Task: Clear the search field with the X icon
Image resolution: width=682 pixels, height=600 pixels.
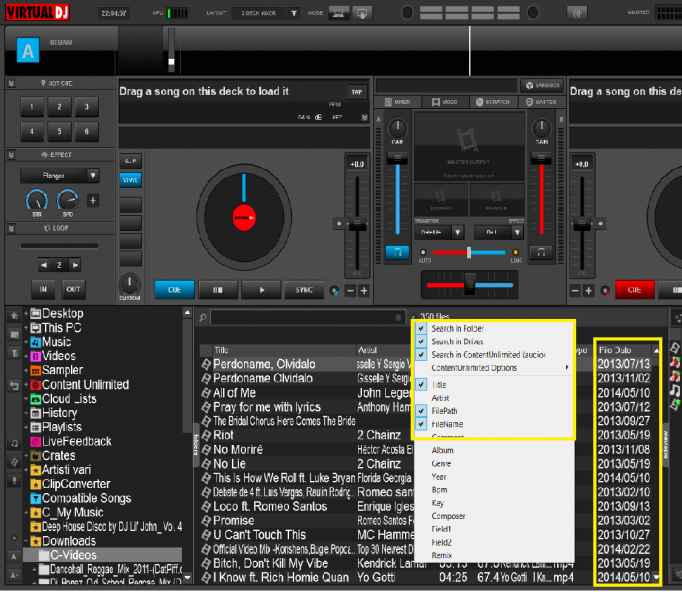Action: coord(398,318)
